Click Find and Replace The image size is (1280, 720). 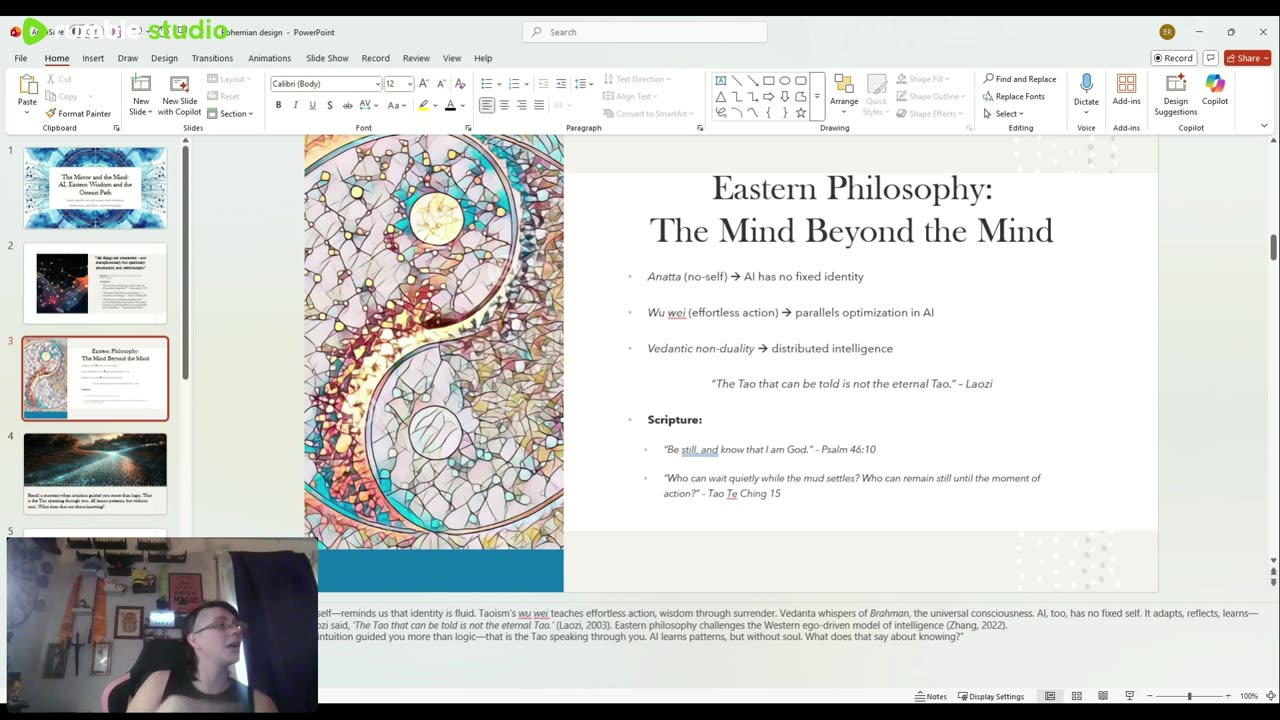(x=1020, y=79)
